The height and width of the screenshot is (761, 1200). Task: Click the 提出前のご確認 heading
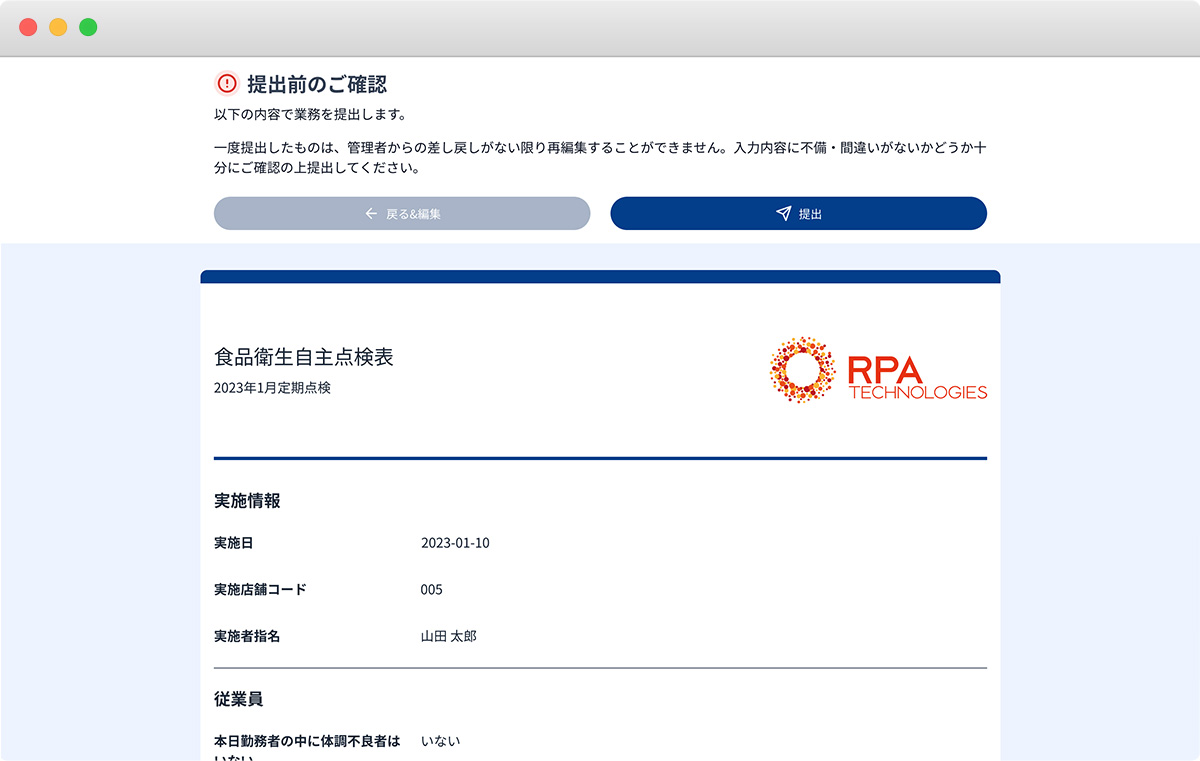pos(316,84)
